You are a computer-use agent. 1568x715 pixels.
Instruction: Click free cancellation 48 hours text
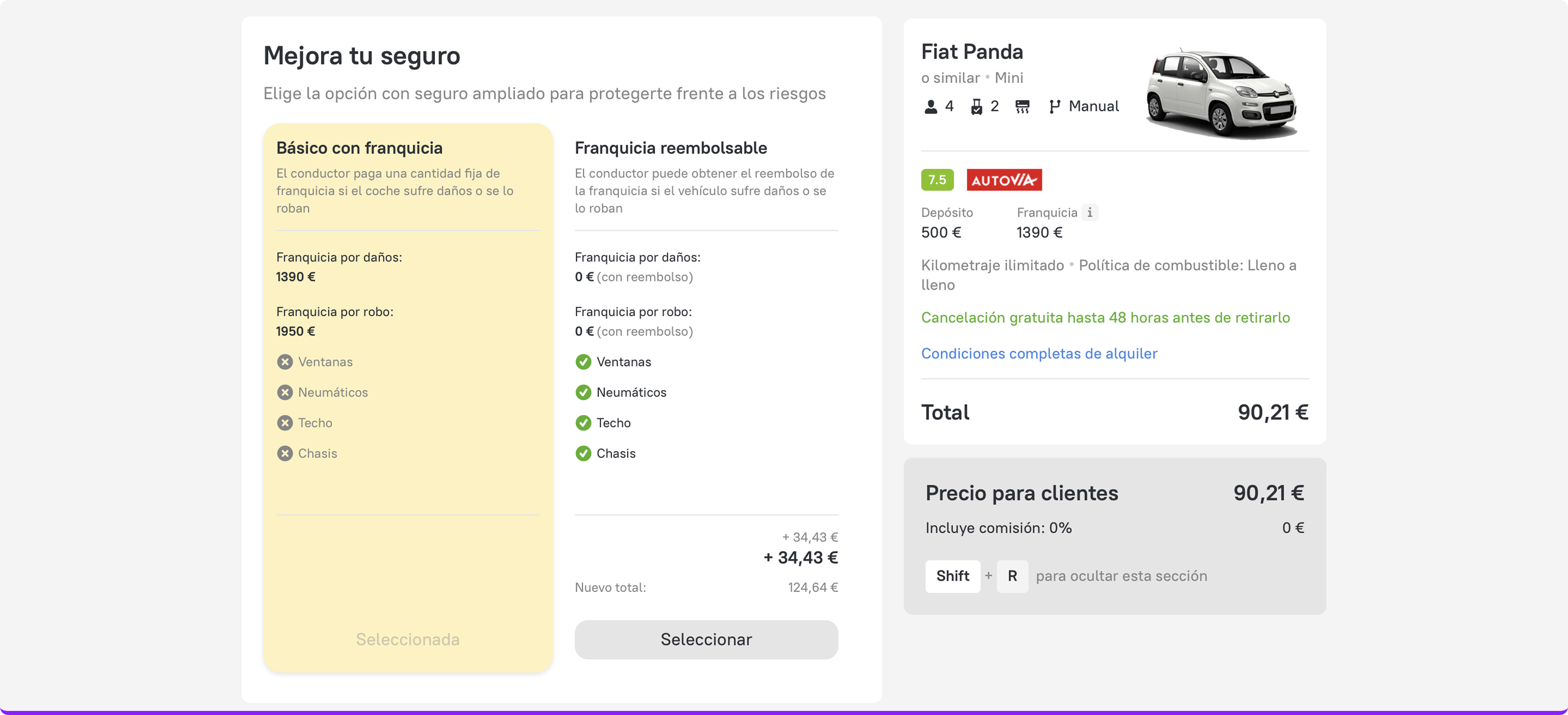point(1105,317)
